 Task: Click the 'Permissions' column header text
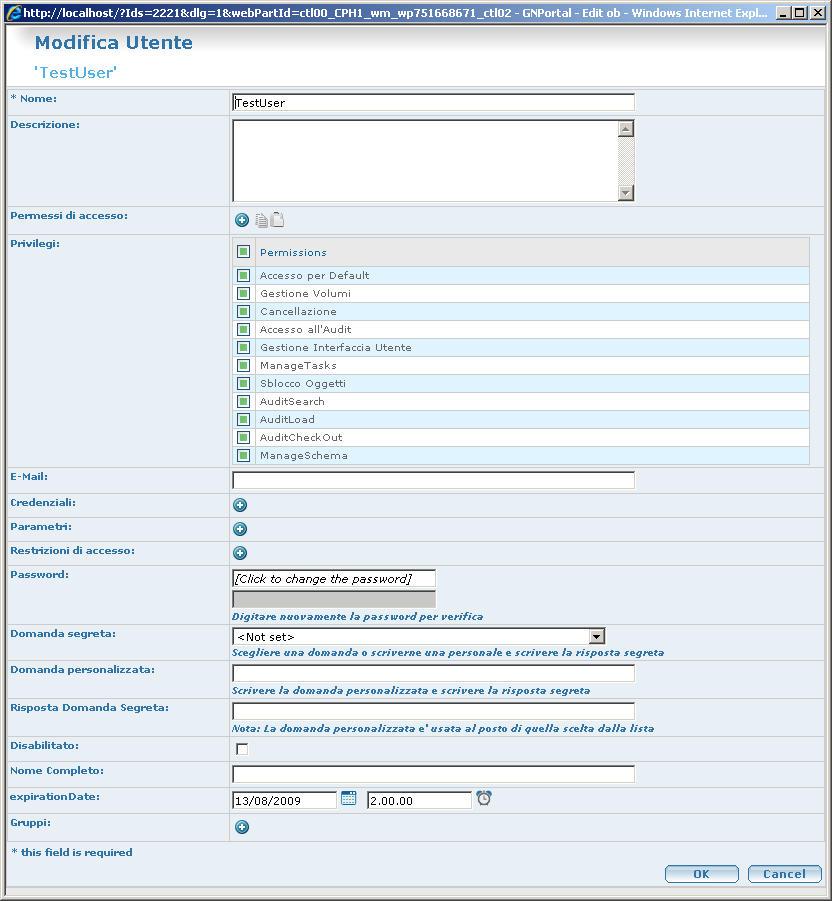(293, 252)
